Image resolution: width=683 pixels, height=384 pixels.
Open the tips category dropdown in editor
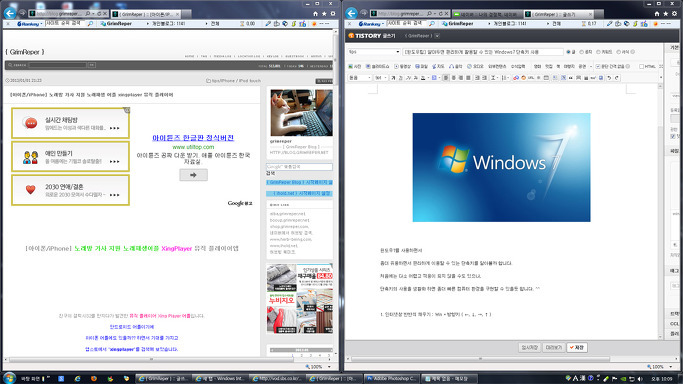coord(374,52)
